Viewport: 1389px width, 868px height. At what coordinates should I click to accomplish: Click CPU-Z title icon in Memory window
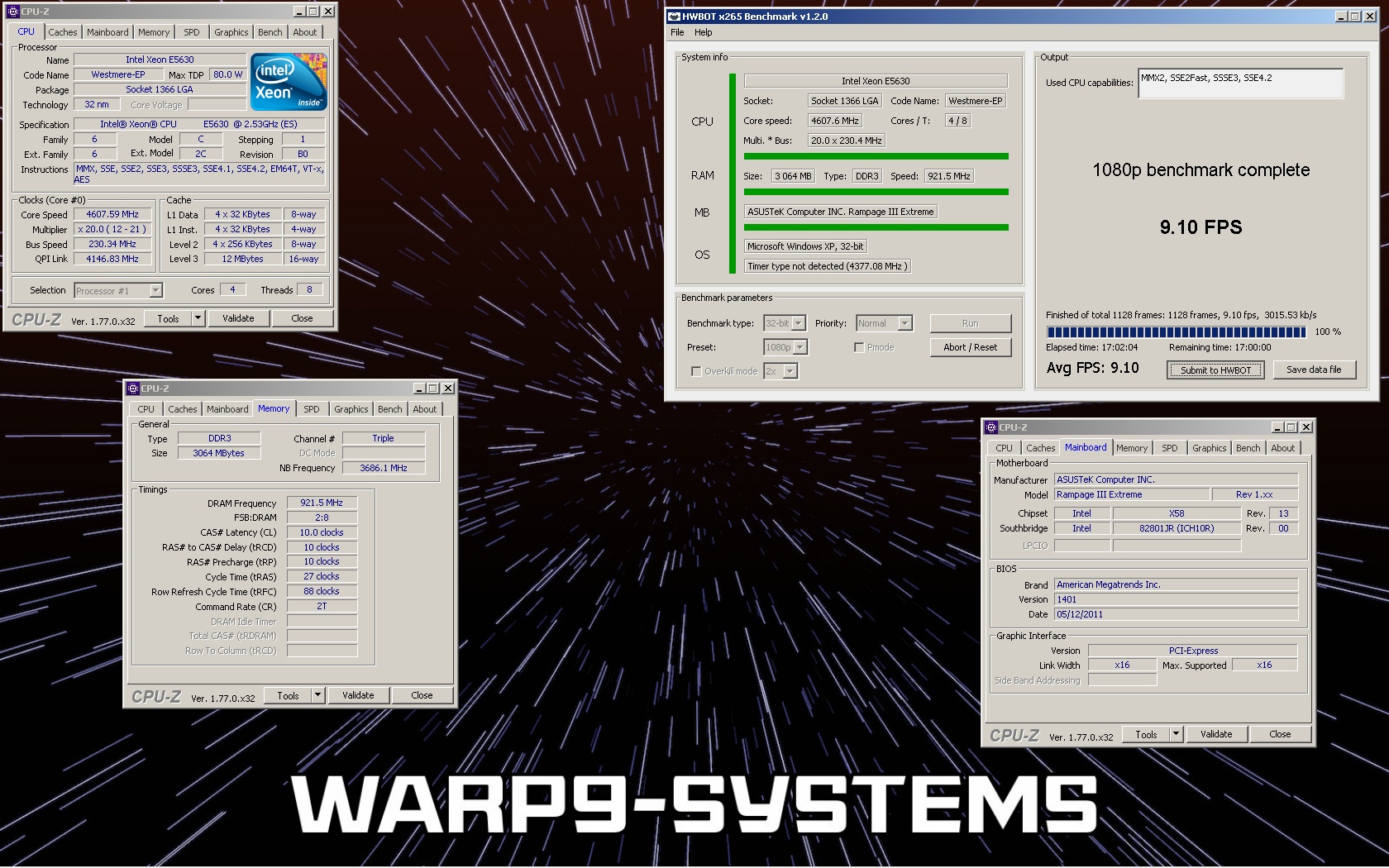(x=132, y=389)
